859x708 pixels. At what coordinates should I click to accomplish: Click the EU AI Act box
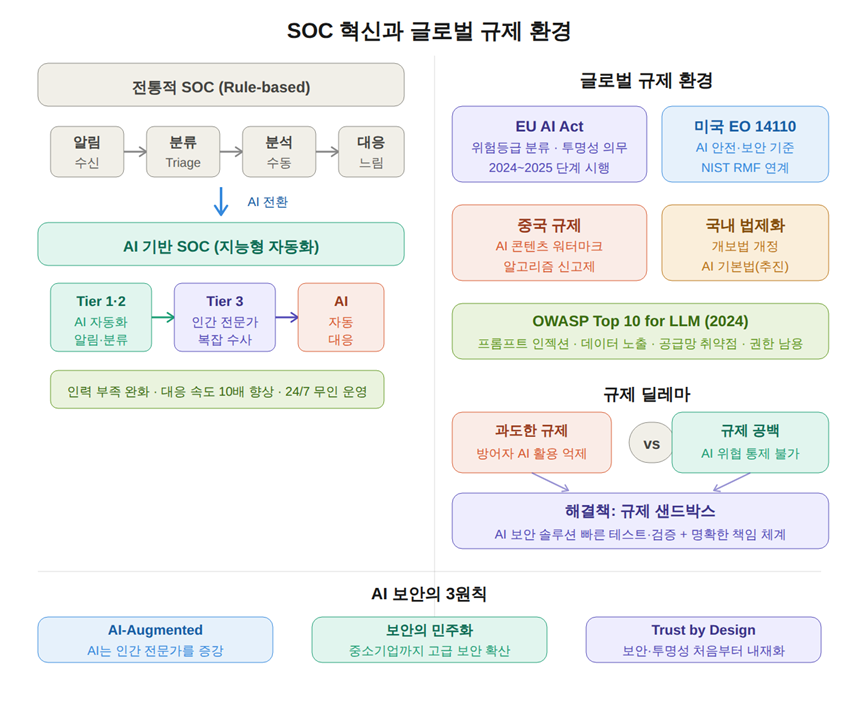click(549, 145)
